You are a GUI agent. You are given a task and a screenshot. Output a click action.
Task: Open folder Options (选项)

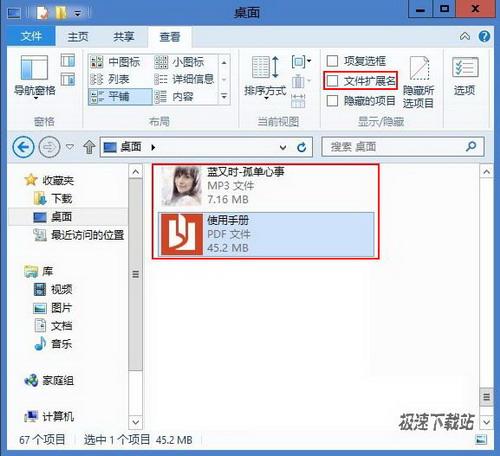[465, 77]
